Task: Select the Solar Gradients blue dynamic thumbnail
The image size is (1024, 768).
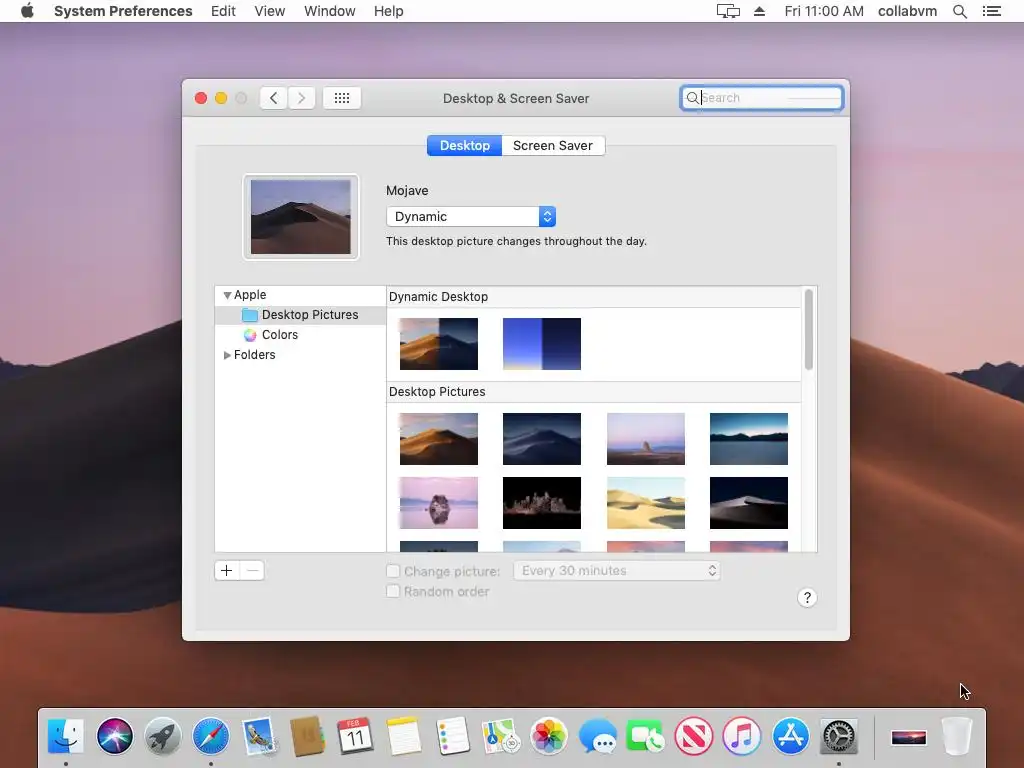Action: click(x=542, y=344)
